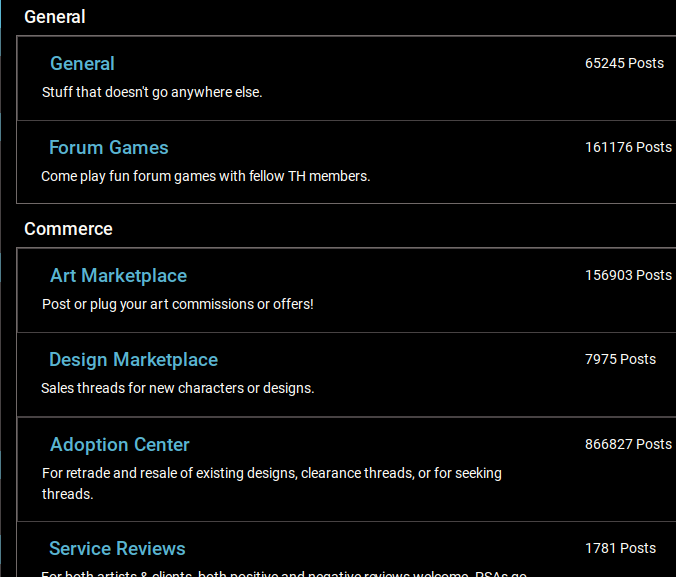Click the "Come play fun forum games" description
This screenshot has width=676, height=577.
coord(205,176)
